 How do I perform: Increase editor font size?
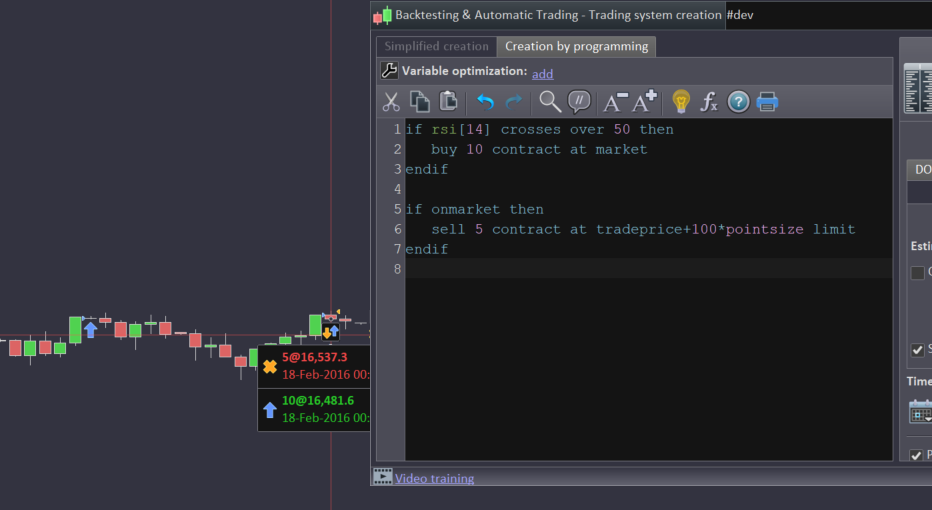[x=644, y=101]
